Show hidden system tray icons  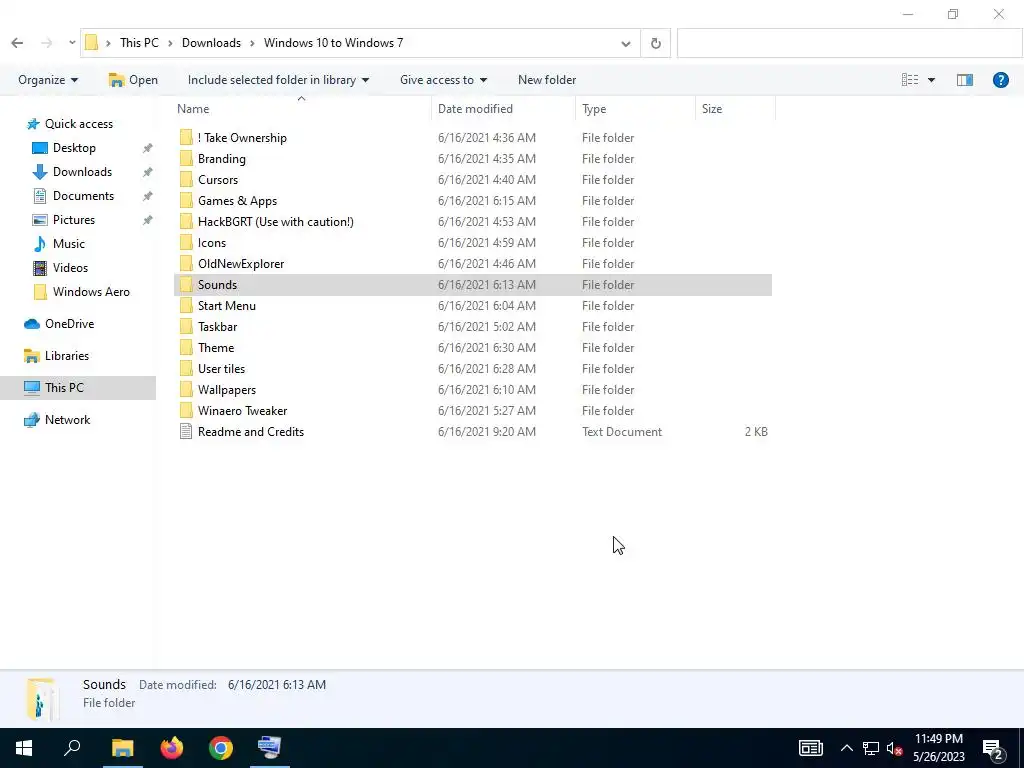point(846,748)
